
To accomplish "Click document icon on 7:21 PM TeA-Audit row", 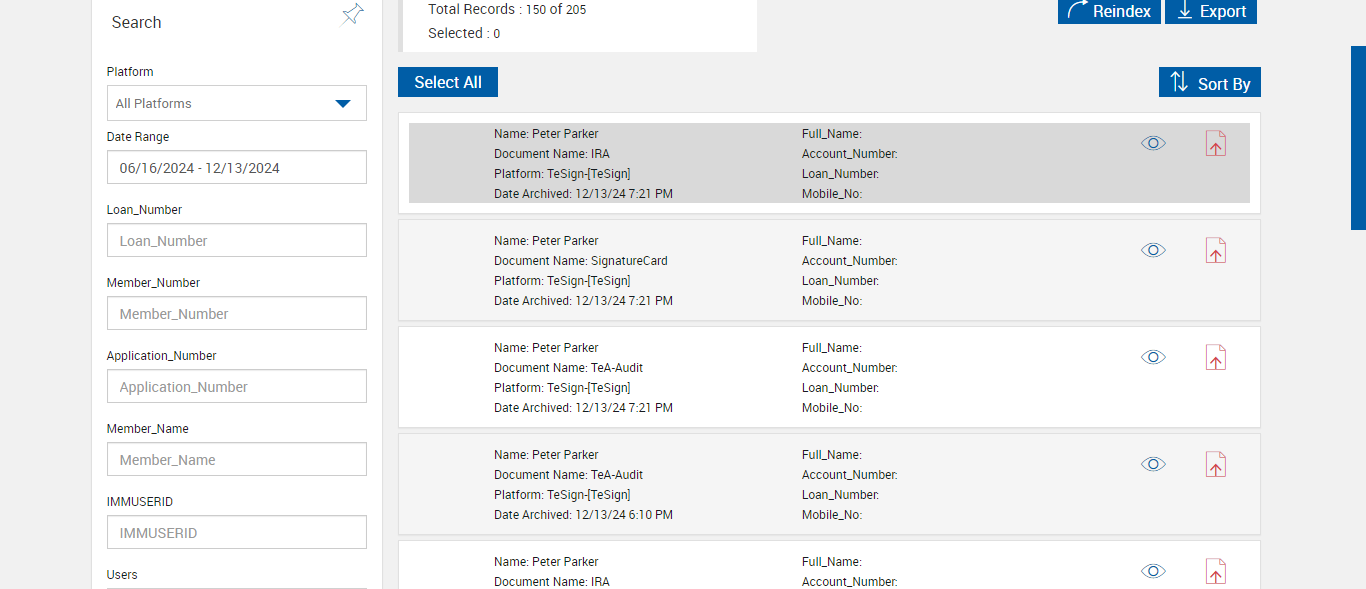I will tap(1215, 358).
